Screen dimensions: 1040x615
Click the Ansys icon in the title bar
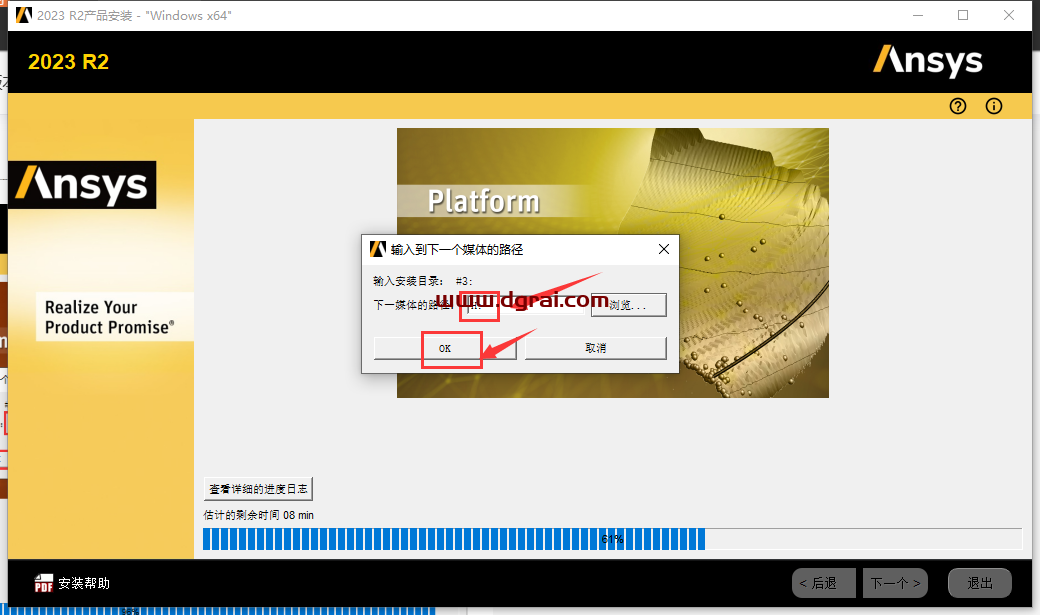(24, 15)
